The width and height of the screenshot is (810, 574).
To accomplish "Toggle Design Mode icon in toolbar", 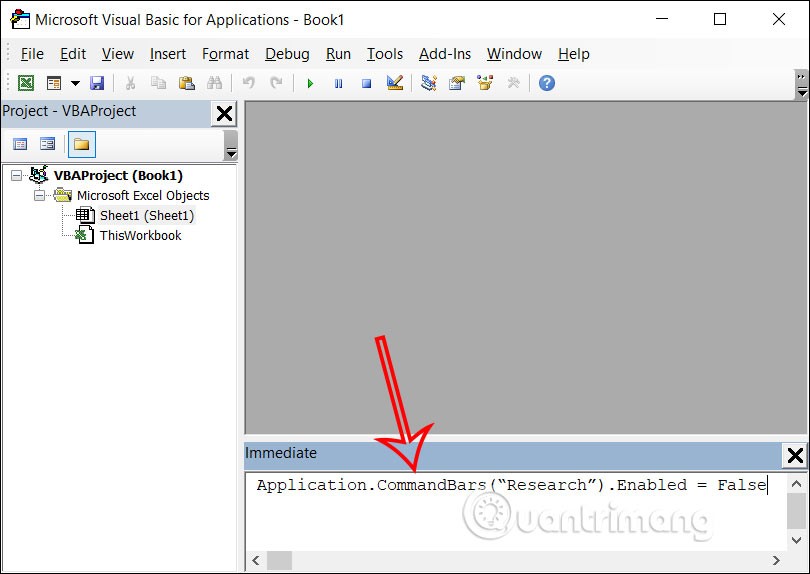I will point(394,83).
